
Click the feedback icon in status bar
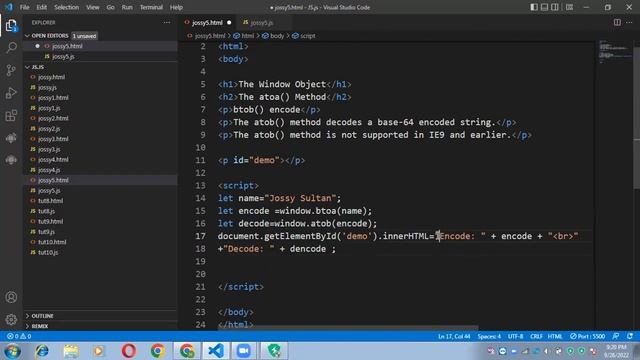pyautogui.click(x=616, y=336)
